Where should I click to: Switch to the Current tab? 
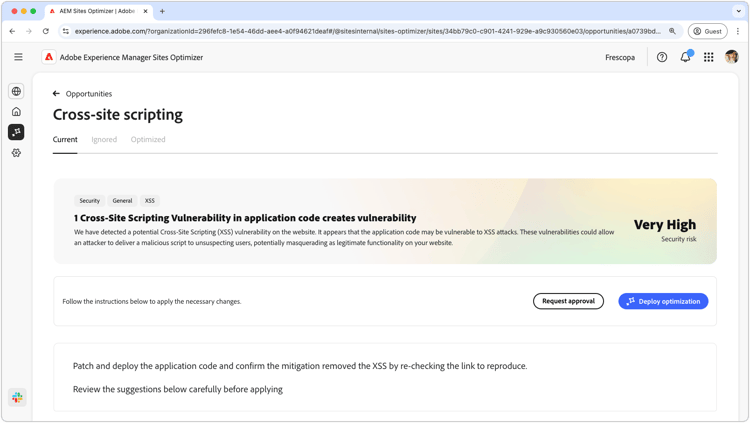point(65,139)
